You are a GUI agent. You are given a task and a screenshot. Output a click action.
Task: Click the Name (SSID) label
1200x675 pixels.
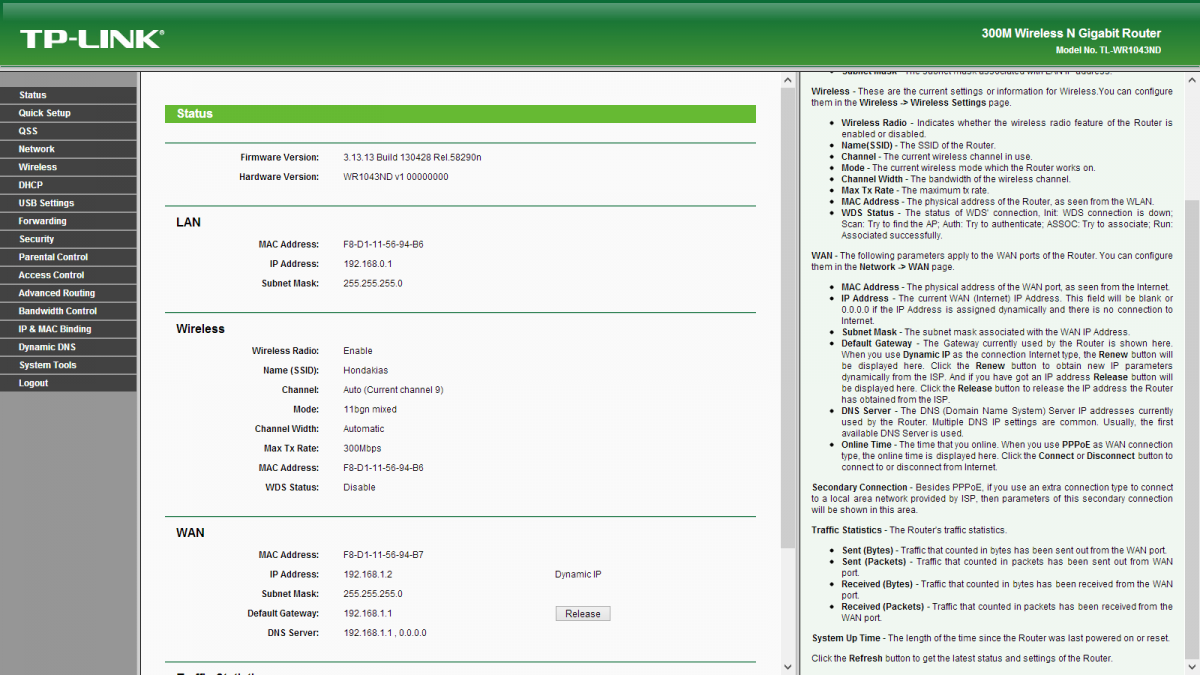coord(290,371)
